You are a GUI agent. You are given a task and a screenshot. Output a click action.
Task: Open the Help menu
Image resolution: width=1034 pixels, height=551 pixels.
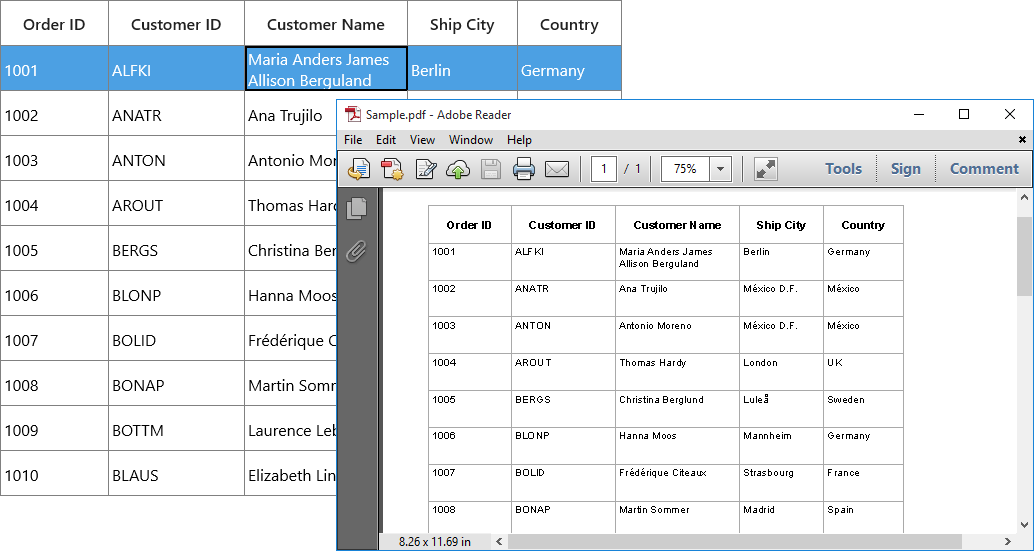[x=519, y=140]
